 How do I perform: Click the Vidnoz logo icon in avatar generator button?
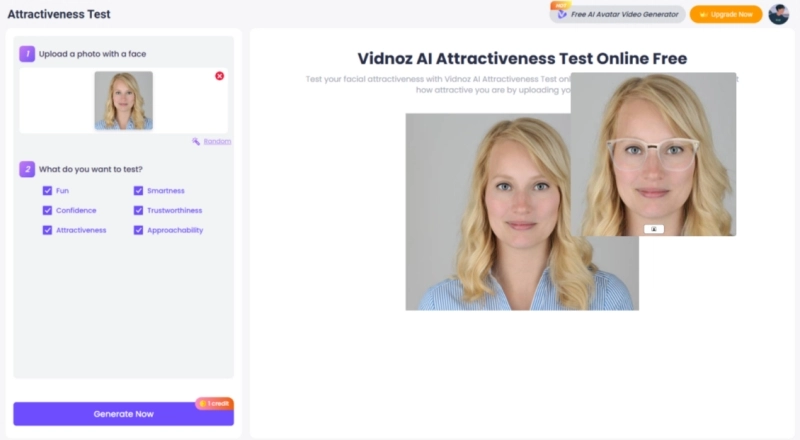562,15
